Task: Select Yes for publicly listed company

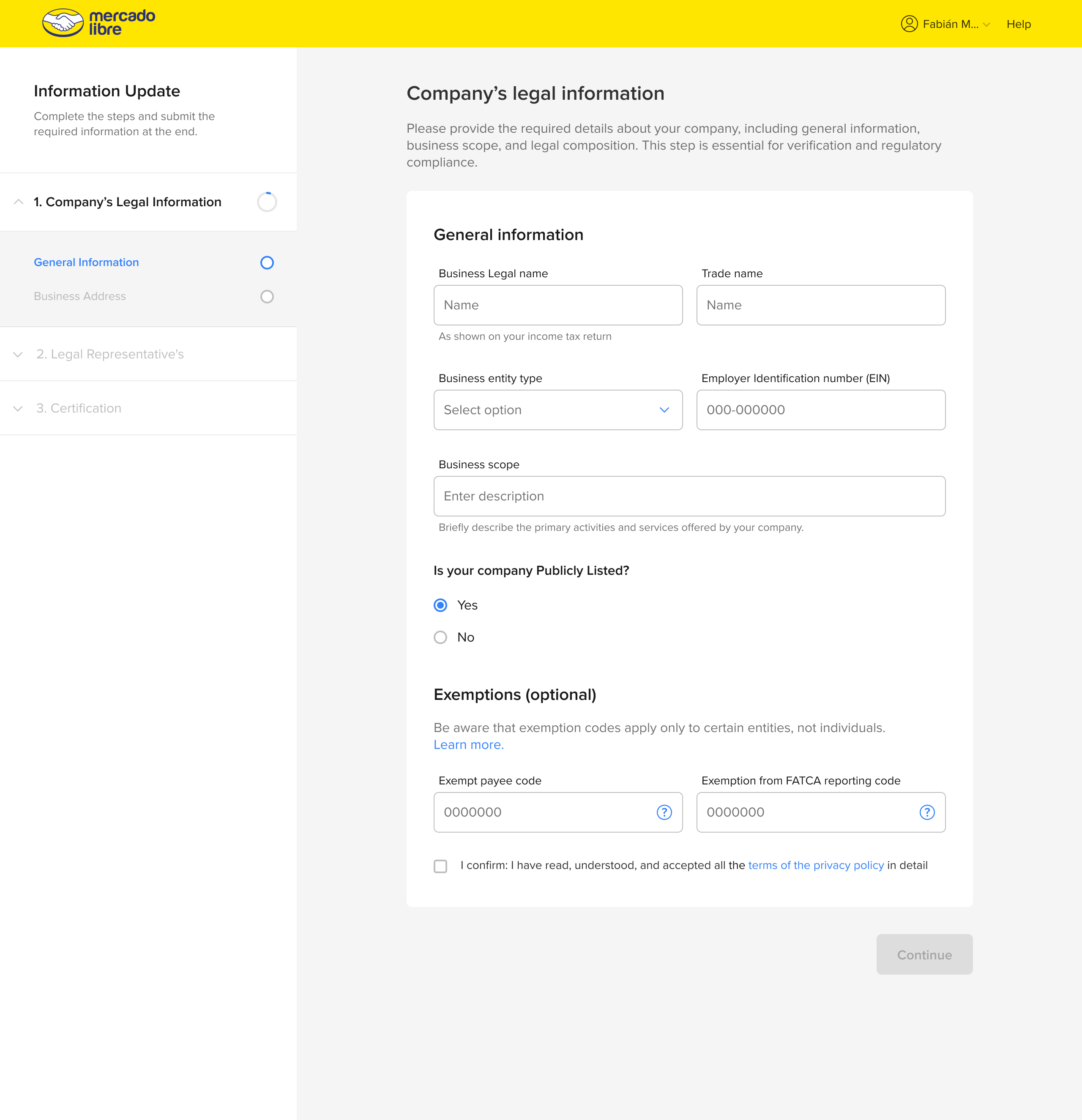Action: coord(440,605)
